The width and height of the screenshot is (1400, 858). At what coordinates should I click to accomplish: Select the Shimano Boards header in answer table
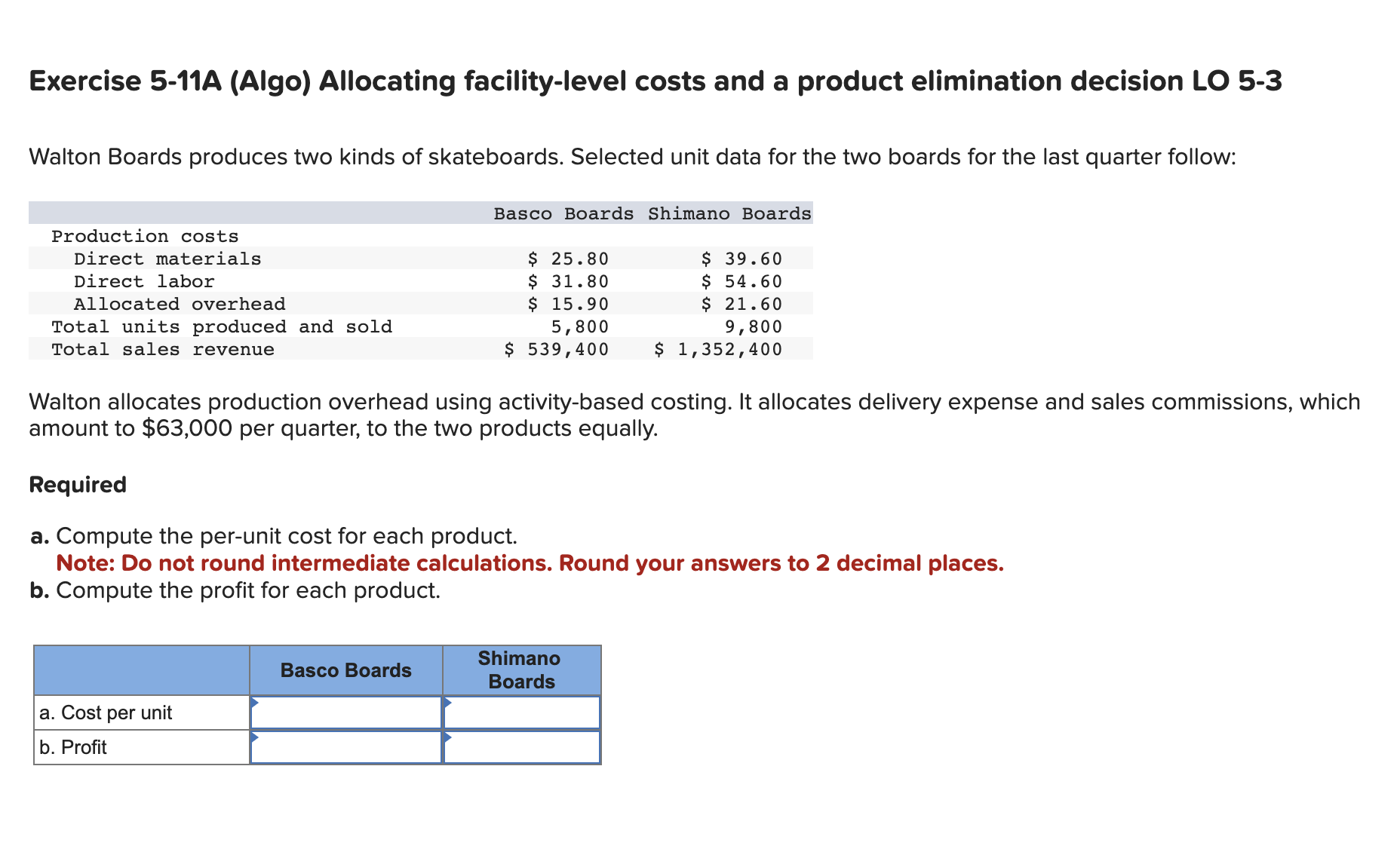pos(519,670)
